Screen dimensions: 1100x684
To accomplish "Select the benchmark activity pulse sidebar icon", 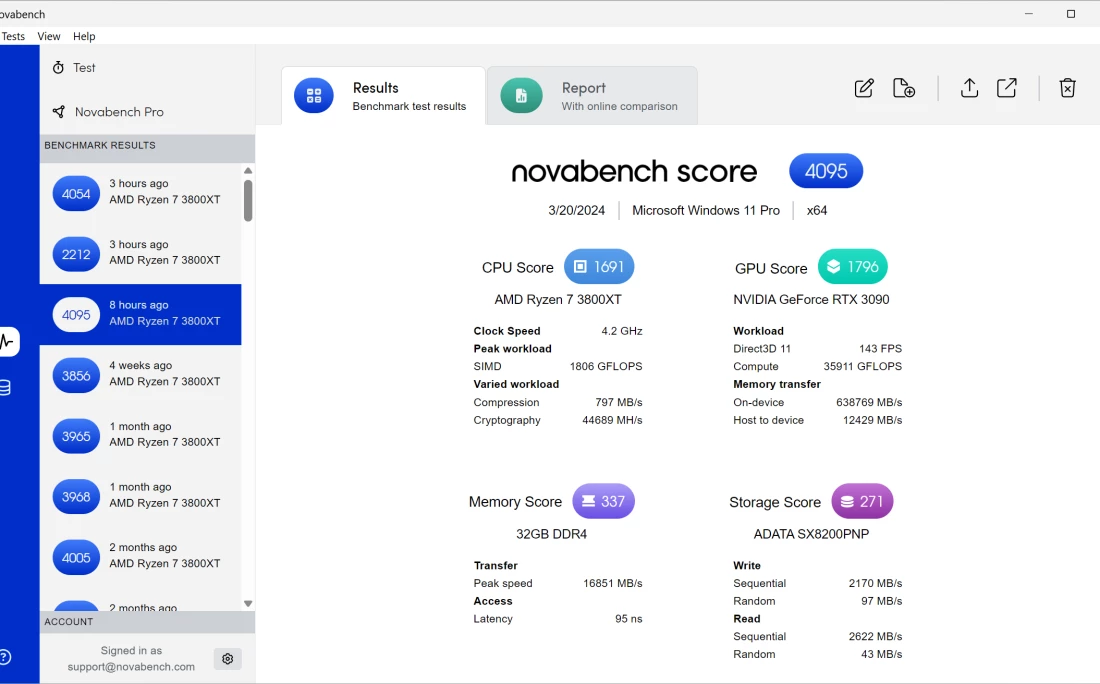I will [7, 341].
